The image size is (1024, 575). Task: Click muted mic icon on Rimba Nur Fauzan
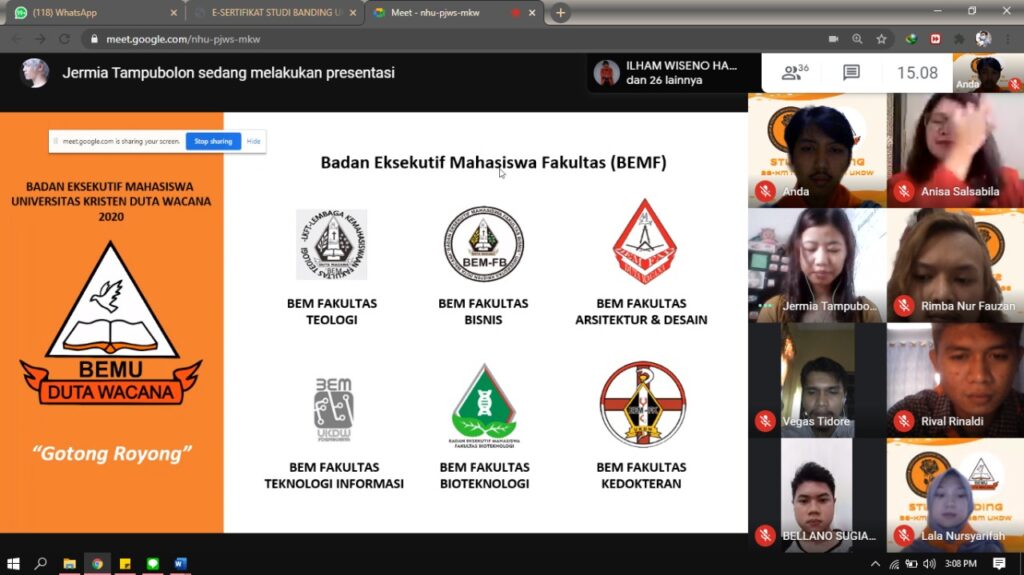(x=904, y=306)
